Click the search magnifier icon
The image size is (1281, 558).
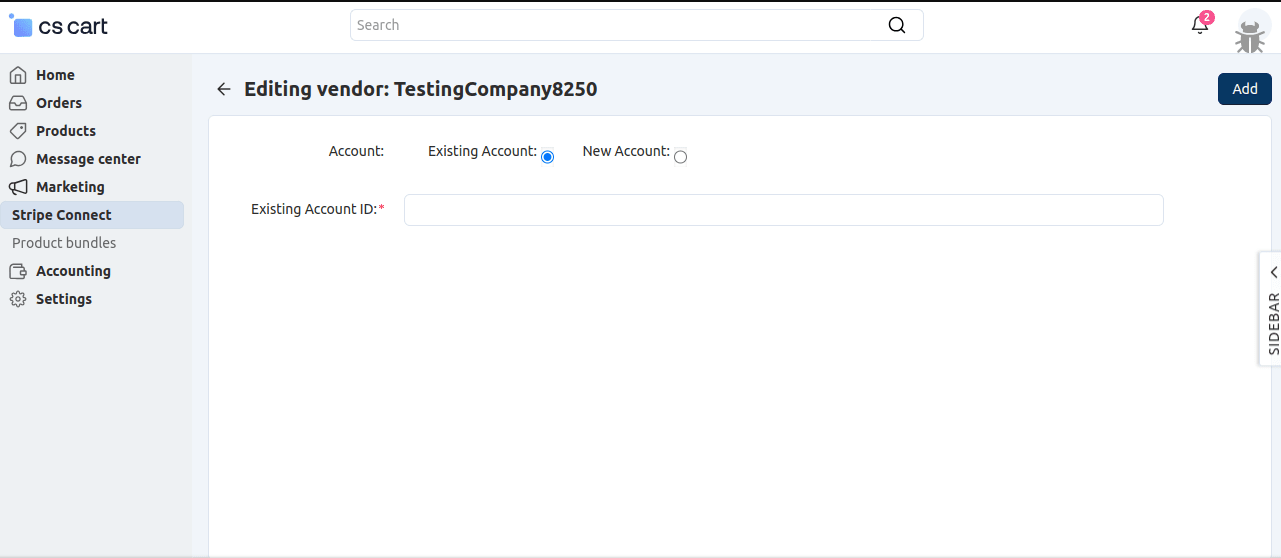coord(897,25)
